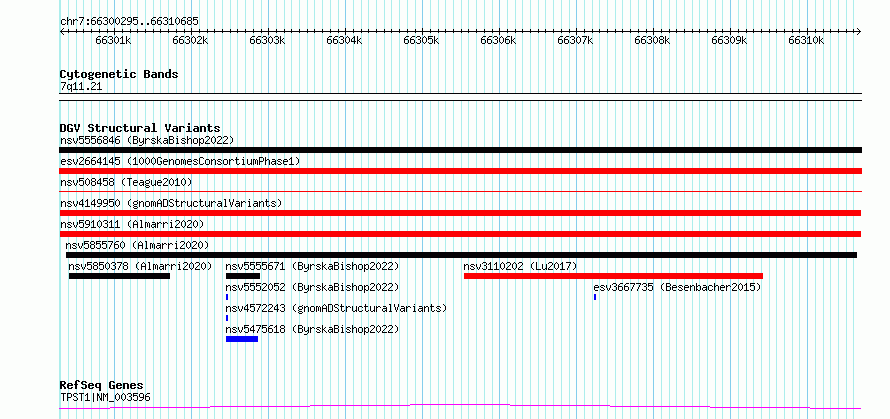This screenshot has height=419, width=890.
Task: Click the 7q11.21 cytogenetic band label
Action: 81,86
